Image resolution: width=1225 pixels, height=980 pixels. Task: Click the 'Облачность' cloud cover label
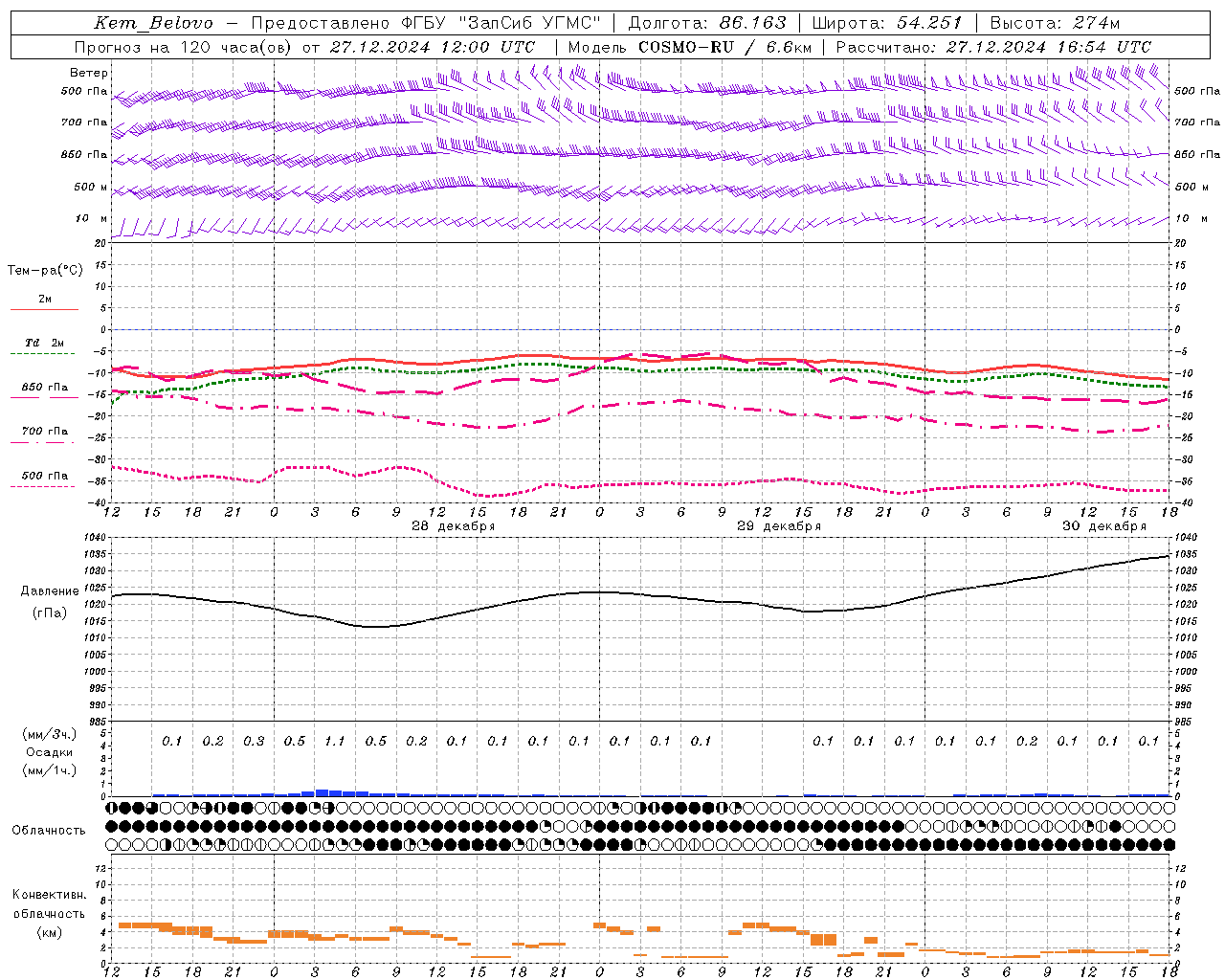tap(49, 830)
